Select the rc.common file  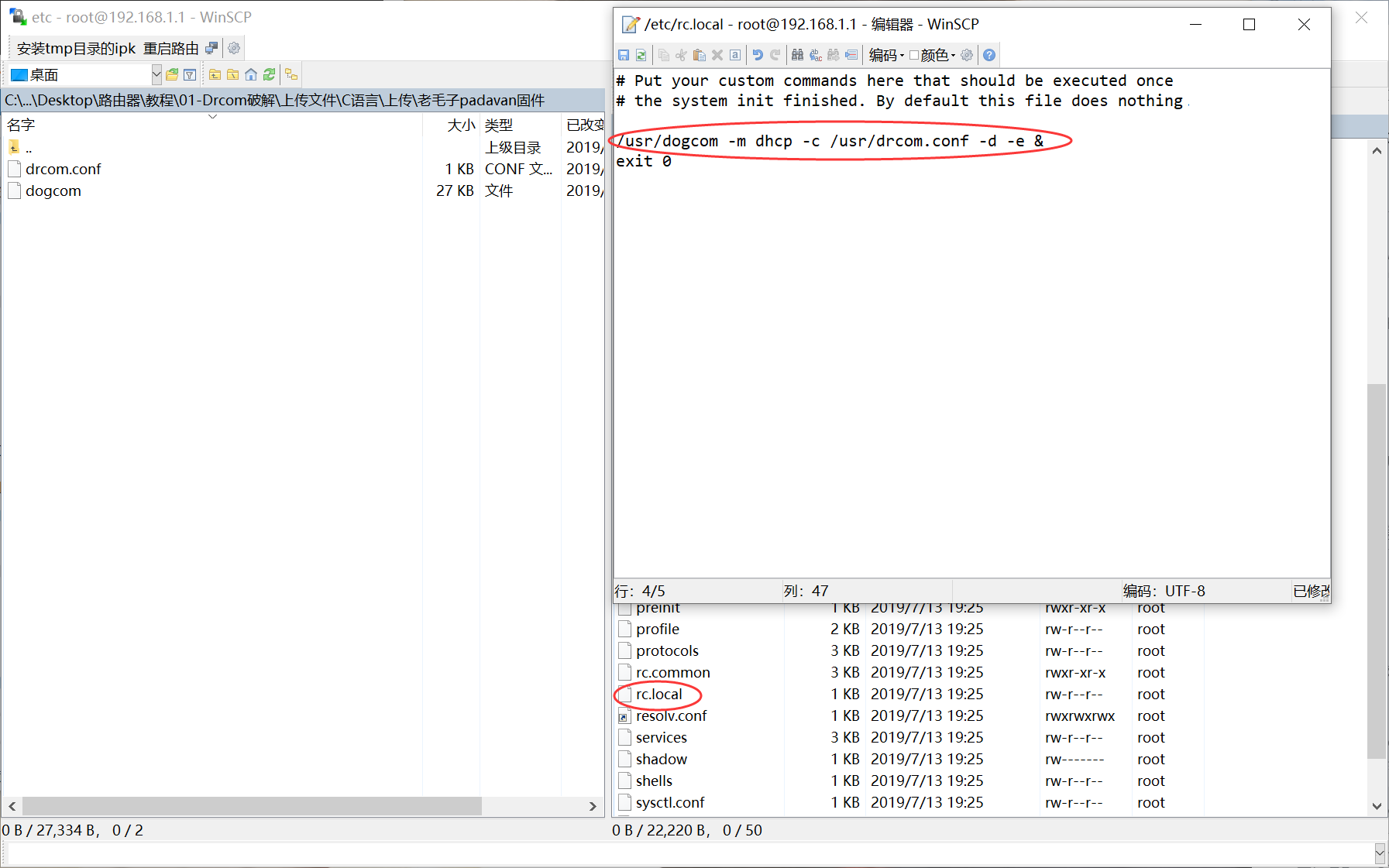673,672
